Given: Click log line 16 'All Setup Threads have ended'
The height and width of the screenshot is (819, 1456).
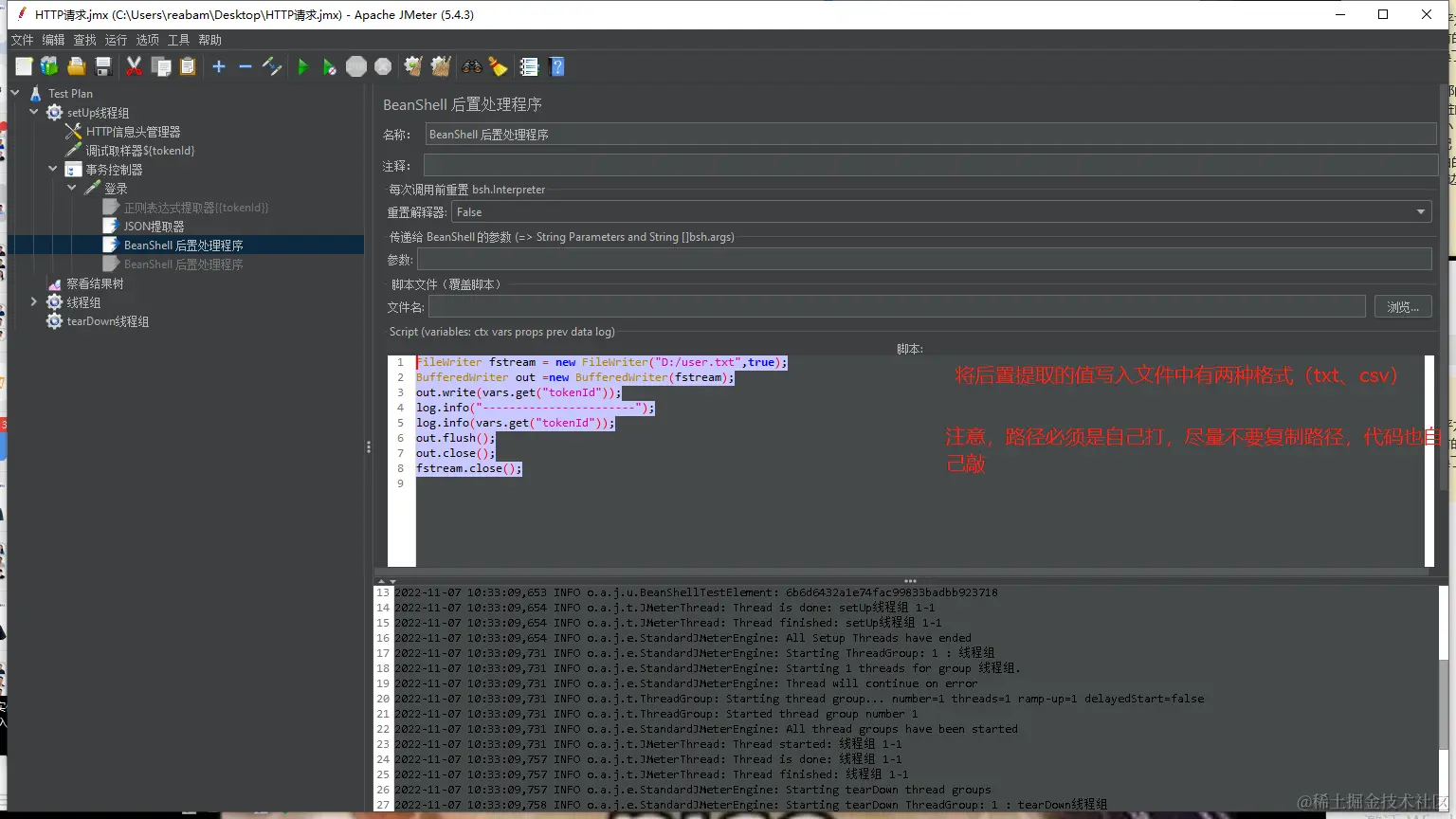Looking at the screenshot, I should click(682, 638).
